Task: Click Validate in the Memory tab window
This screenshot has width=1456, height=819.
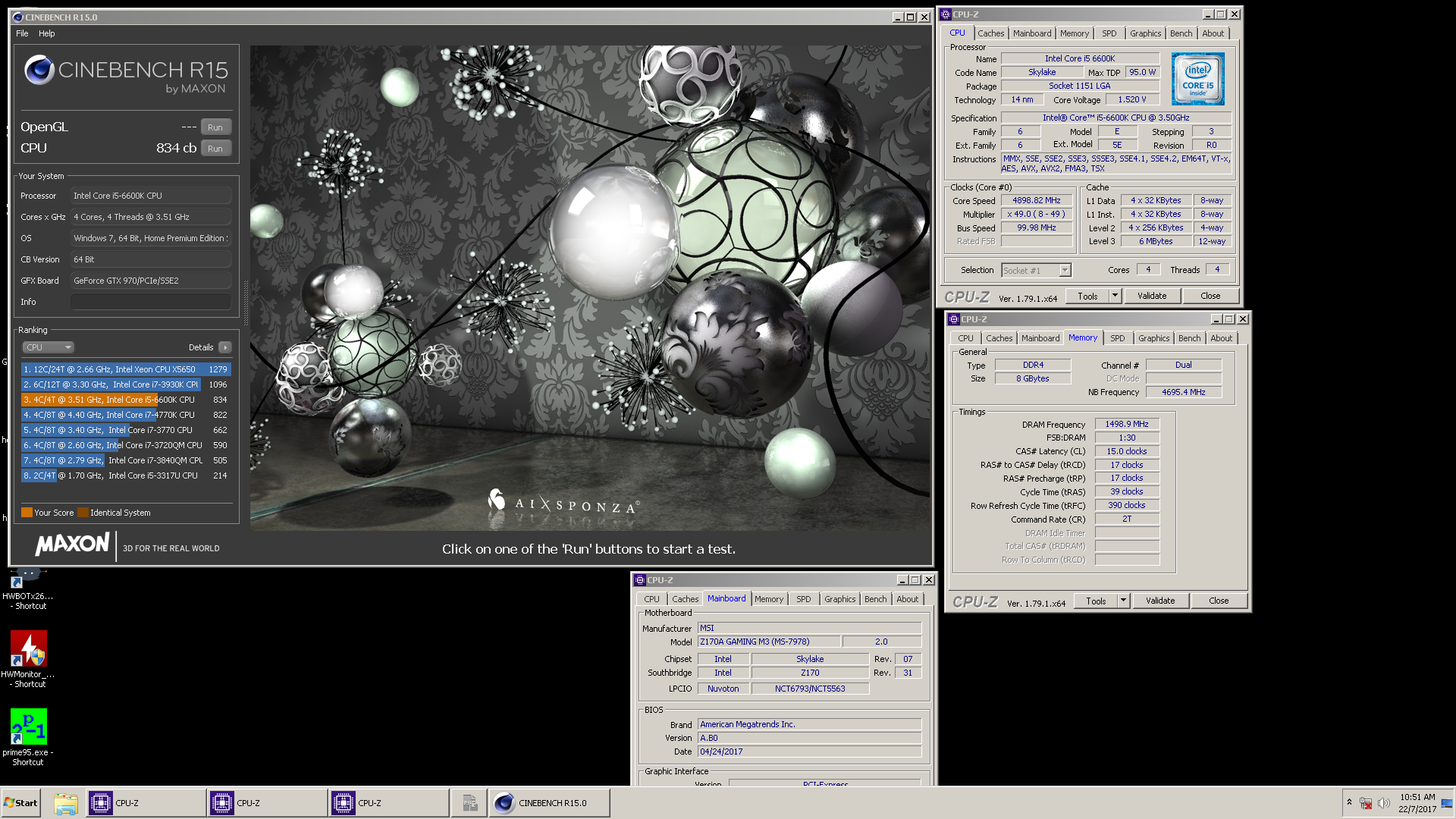Action: (1160, 601)
